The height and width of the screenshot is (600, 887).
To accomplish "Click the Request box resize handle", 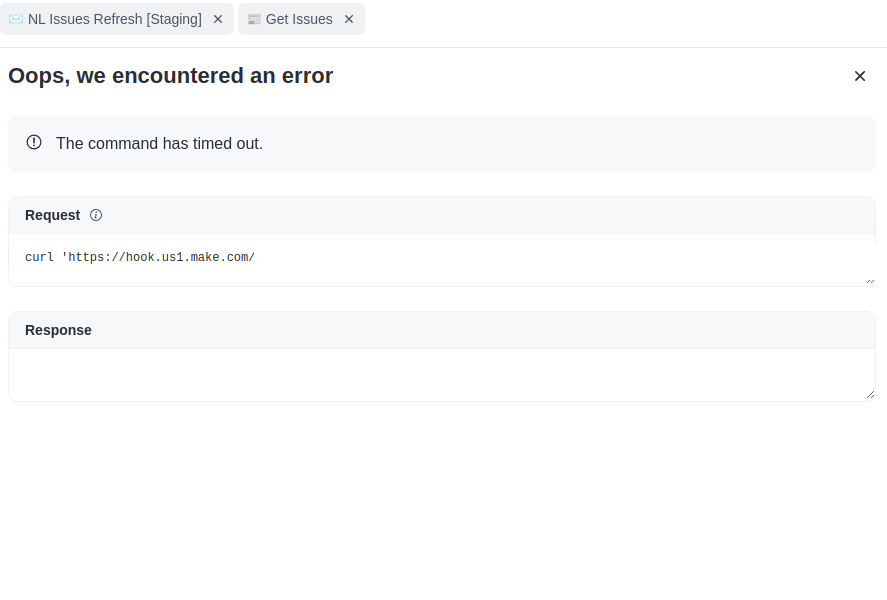I will (870, 281).
